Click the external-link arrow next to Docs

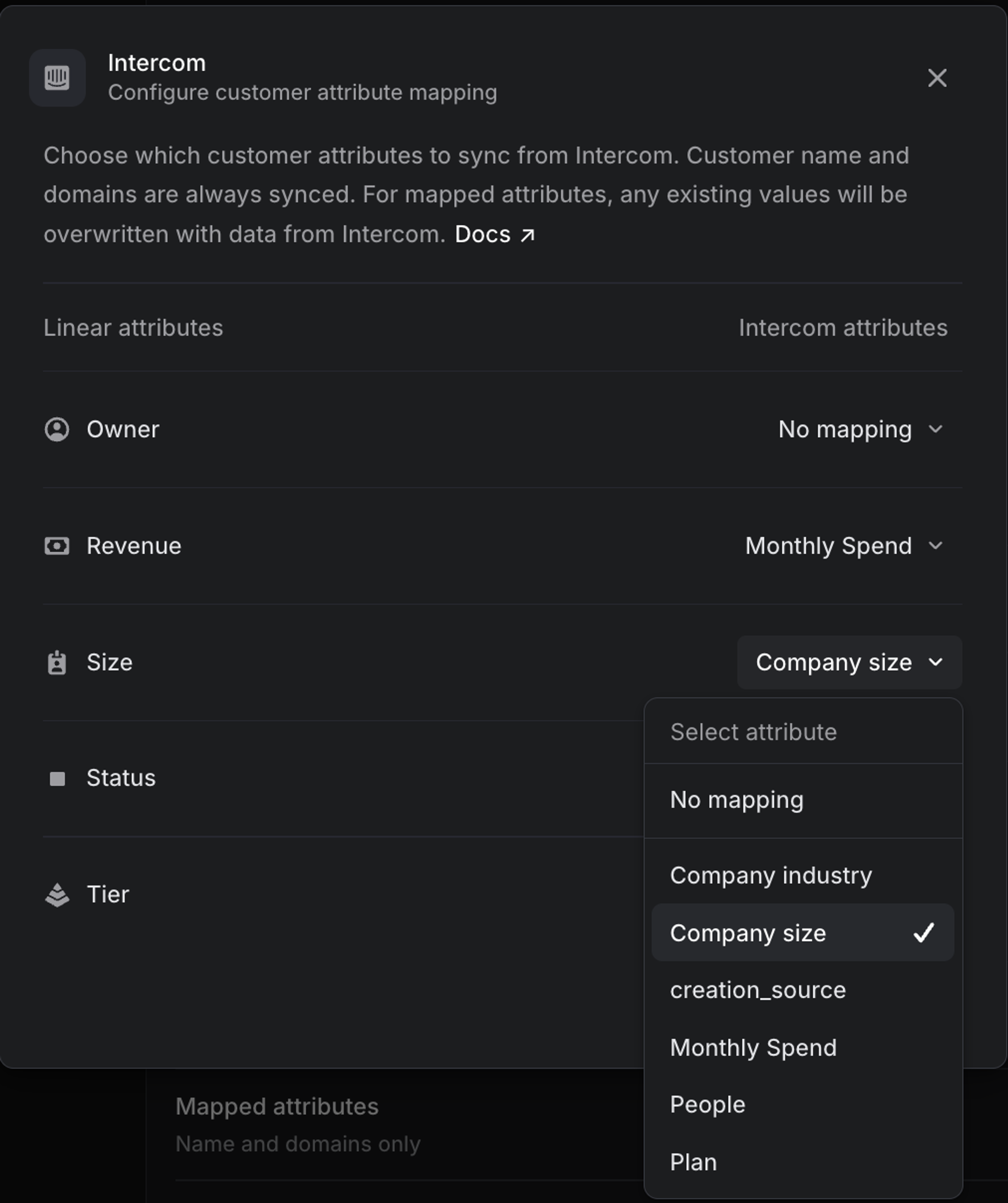point(527,234)
